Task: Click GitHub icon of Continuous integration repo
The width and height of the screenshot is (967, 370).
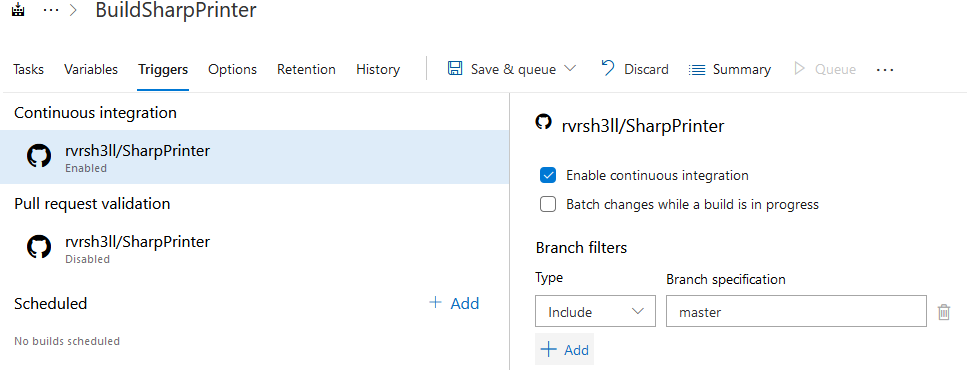Action: coord(39,156)
